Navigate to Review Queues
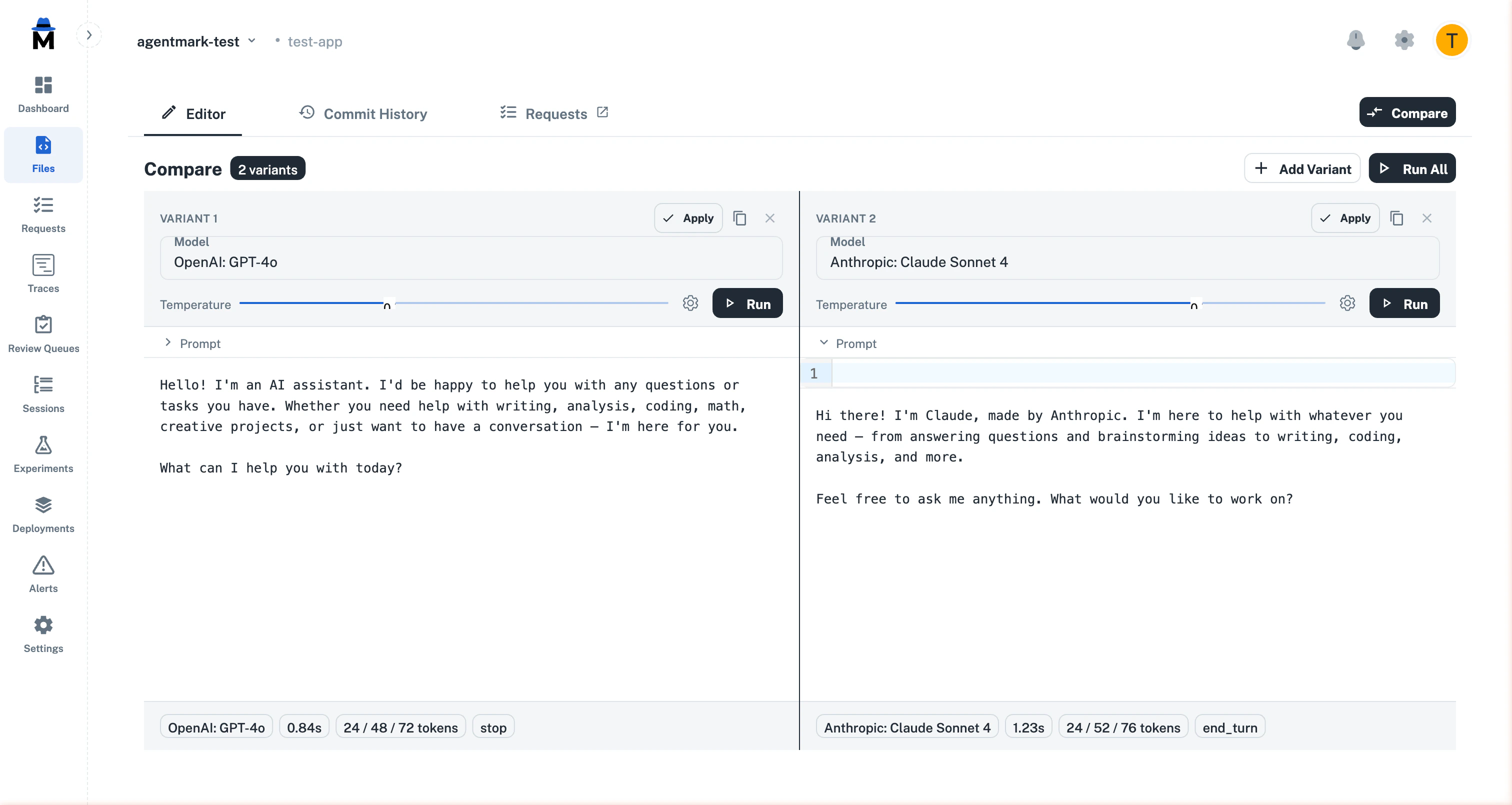Image resolution: width=1512 pixels, height=805 pixels. click(43, 333)
